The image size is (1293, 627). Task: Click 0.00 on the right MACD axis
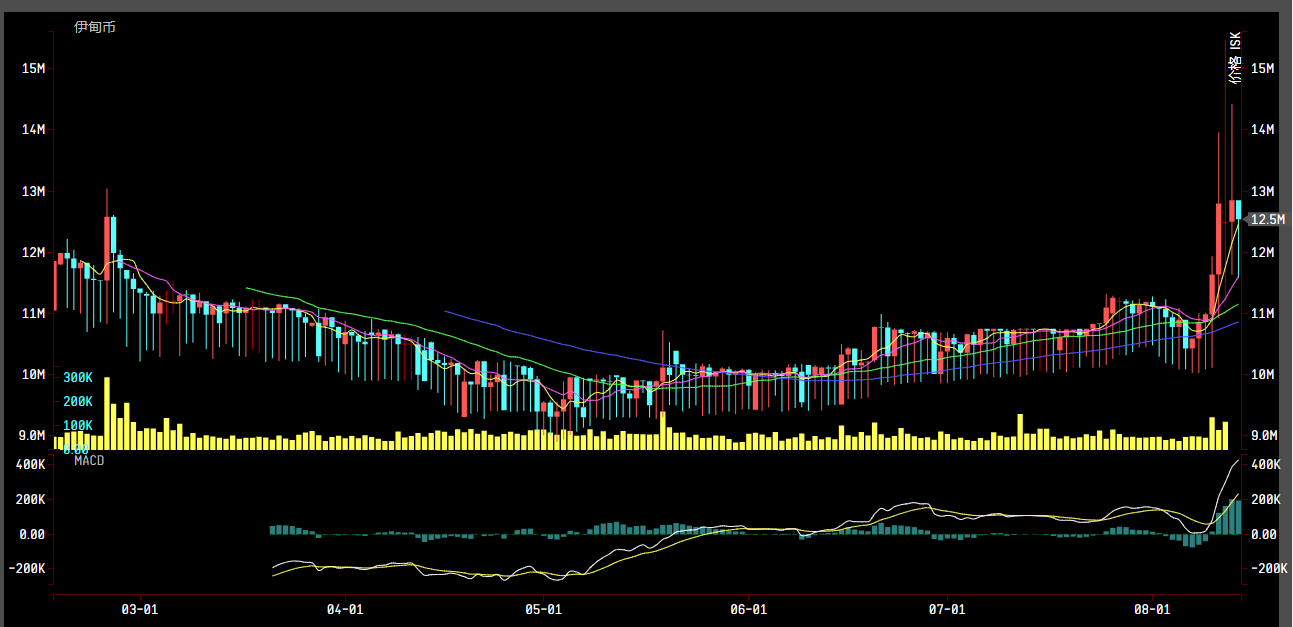(x=1264, y=534)
